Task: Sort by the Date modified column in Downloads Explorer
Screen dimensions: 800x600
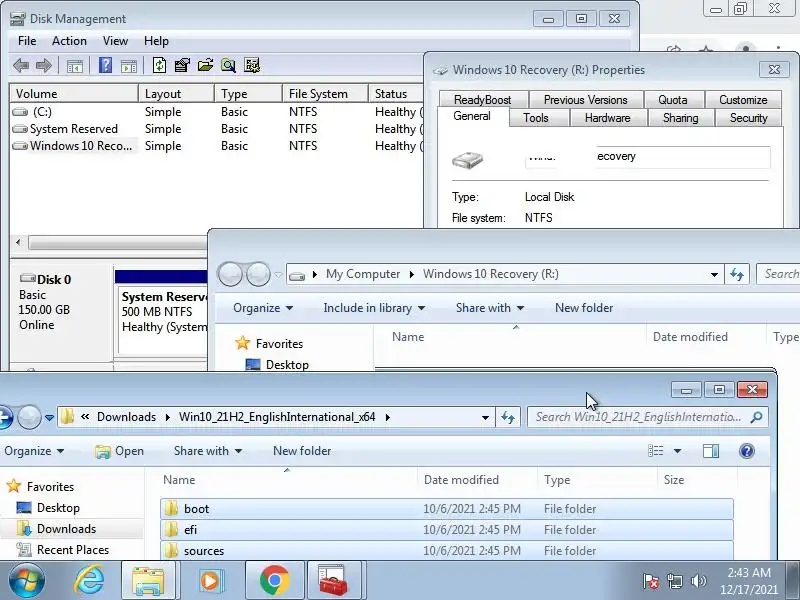Action: (461, 480)
